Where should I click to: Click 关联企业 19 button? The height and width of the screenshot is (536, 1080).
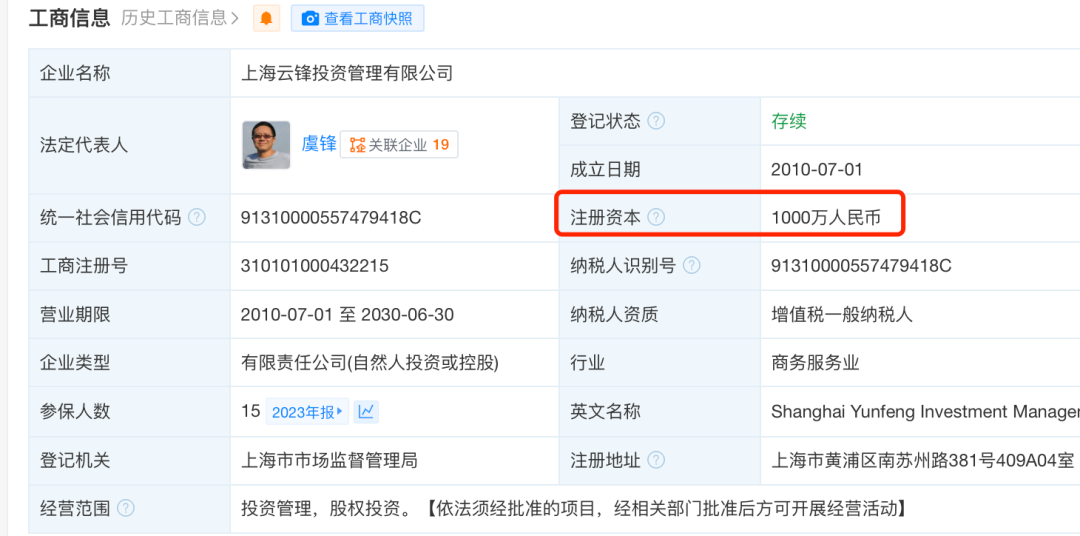coord(399,145)
